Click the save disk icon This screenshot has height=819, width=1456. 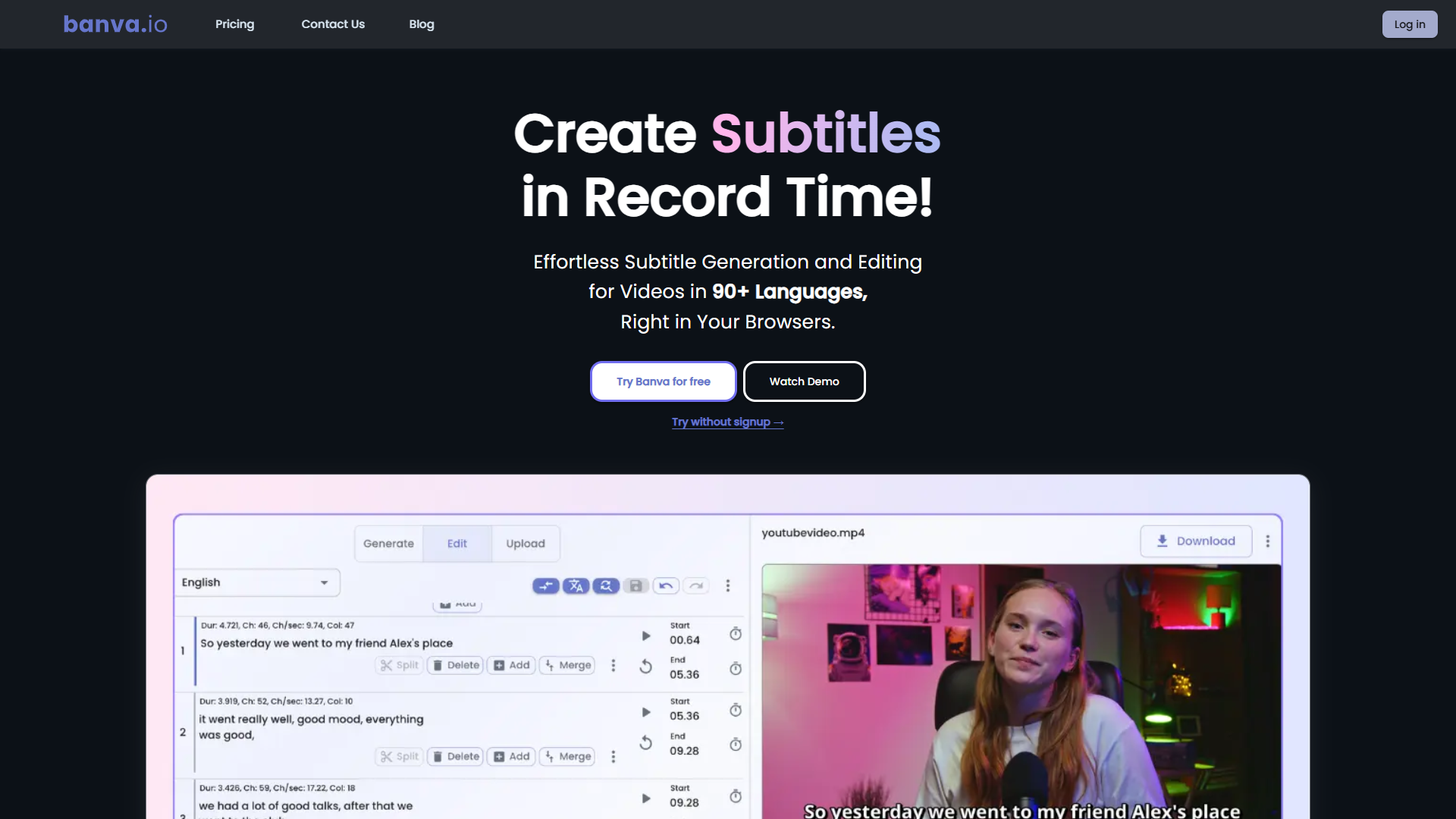[636, 585]
